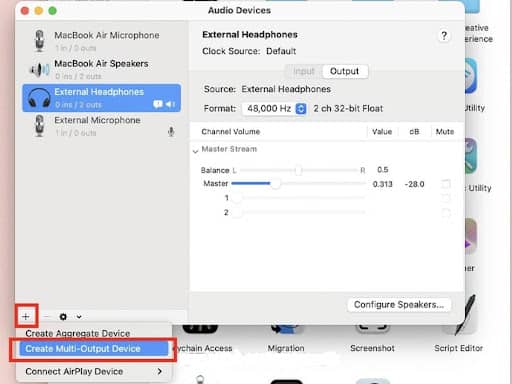This screenshot has height=384, width=512.
Task: Open the gear settings action menu
Action: tap(63, 317)
